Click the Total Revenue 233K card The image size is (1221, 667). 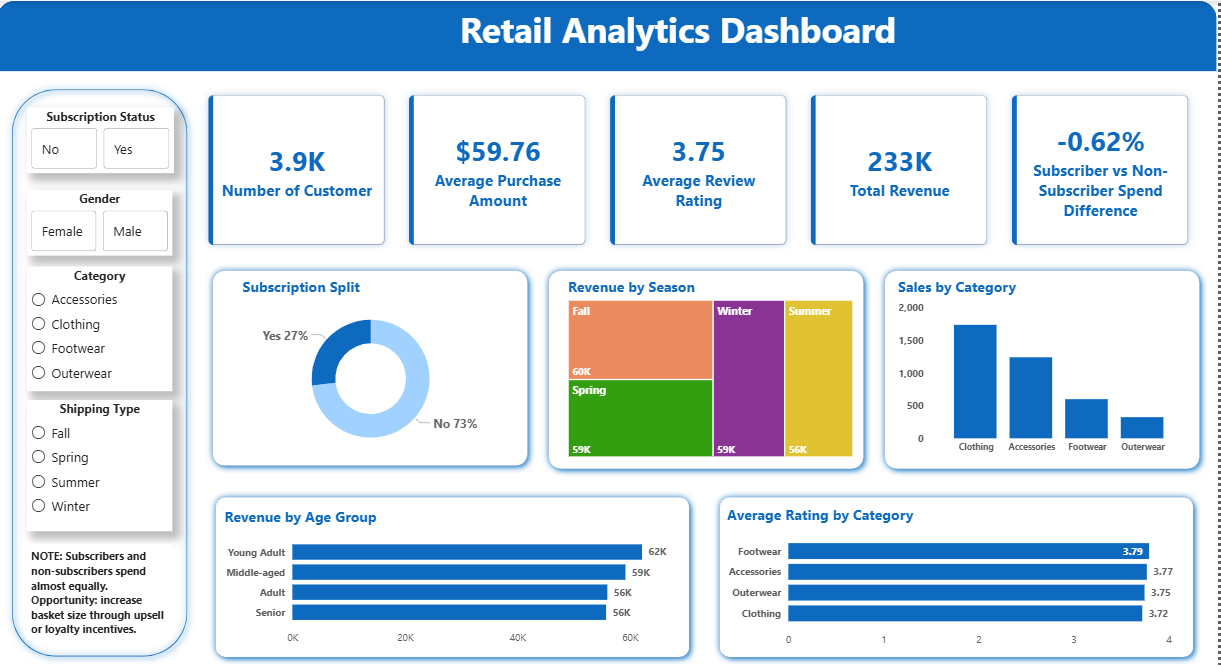tap(899, 170)
